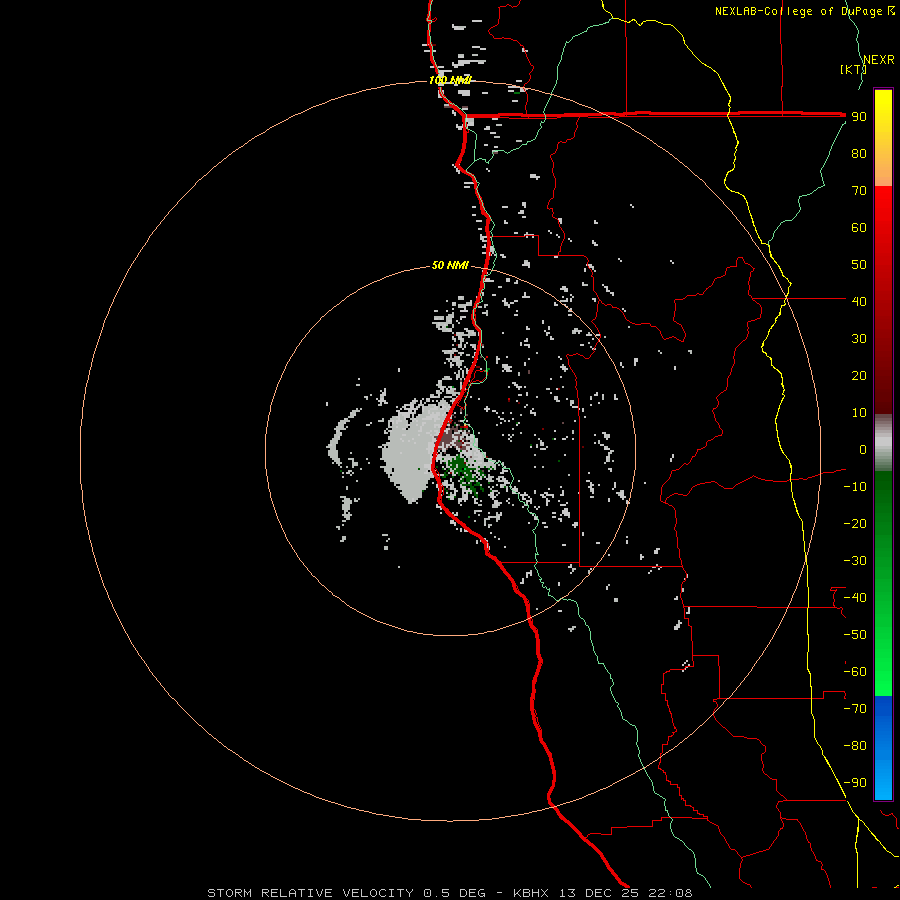Click the 0 value on the legend
This screenshot has height=900, width=900.
pyautogui.click(x=863, y=449)
